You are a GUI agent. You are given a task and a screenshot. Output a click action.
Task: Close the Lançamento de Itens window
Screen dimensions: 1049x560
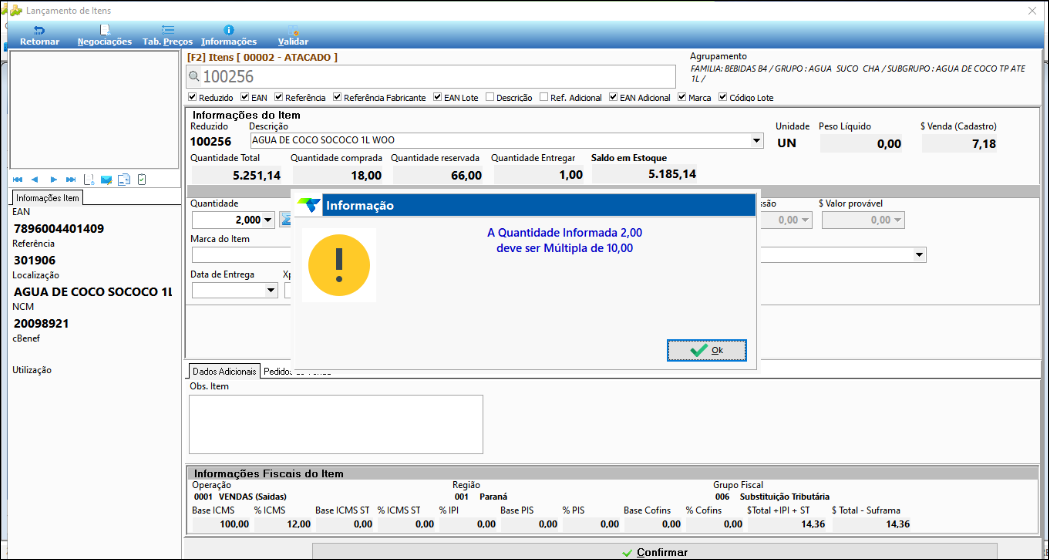click(x=1032, y=11)
